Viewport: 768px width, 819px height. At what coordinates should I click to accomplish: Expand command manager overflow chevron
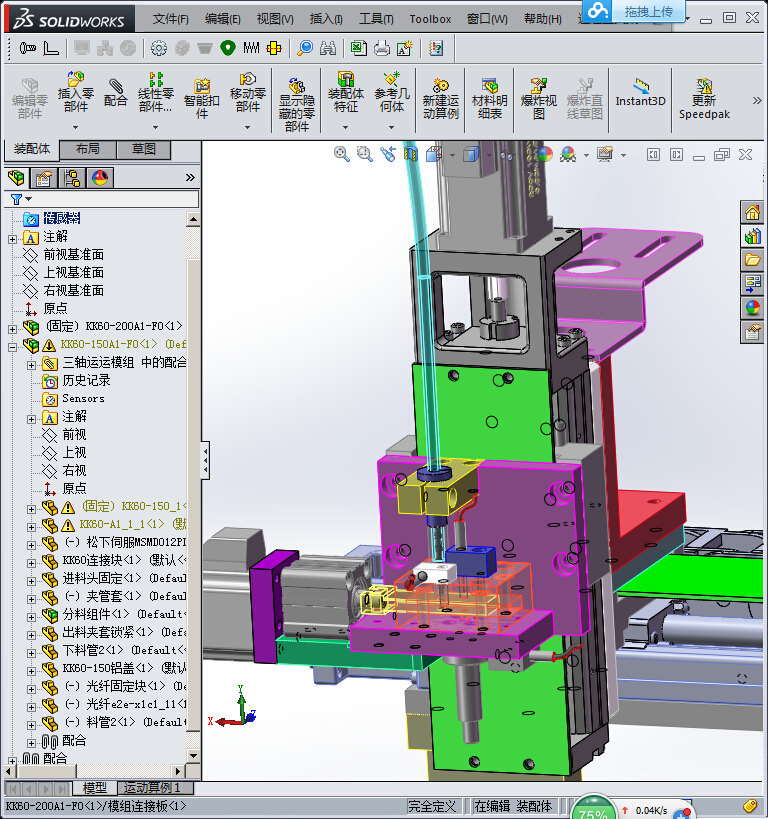pos(757,100)
